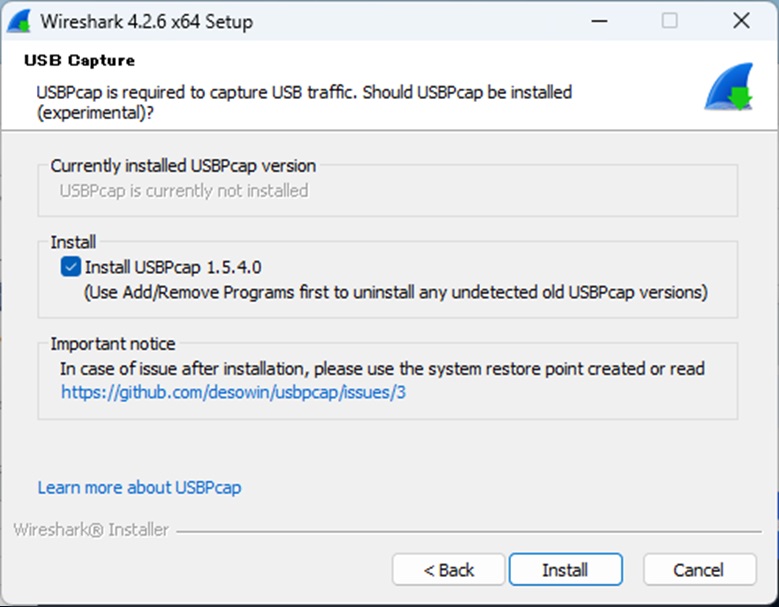Go back with the "< Back" button

point(448,570)
